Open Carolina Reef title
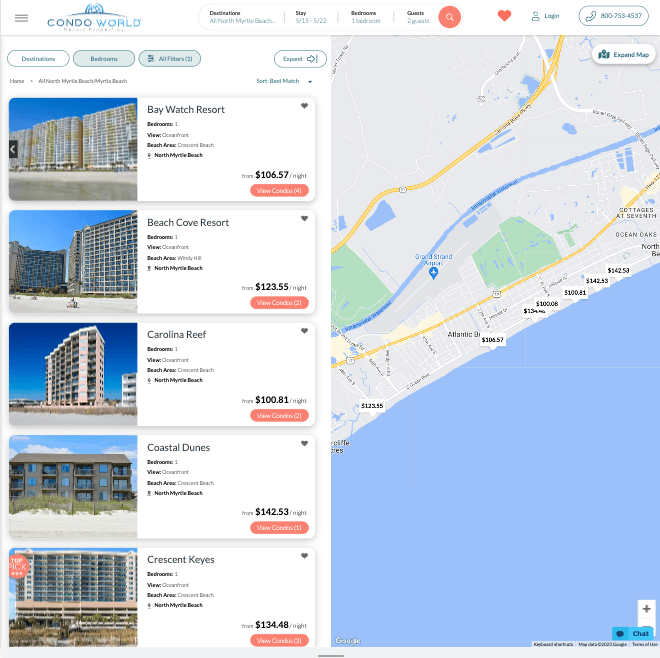Screen dimensions: 660x658 click(176, 335)
